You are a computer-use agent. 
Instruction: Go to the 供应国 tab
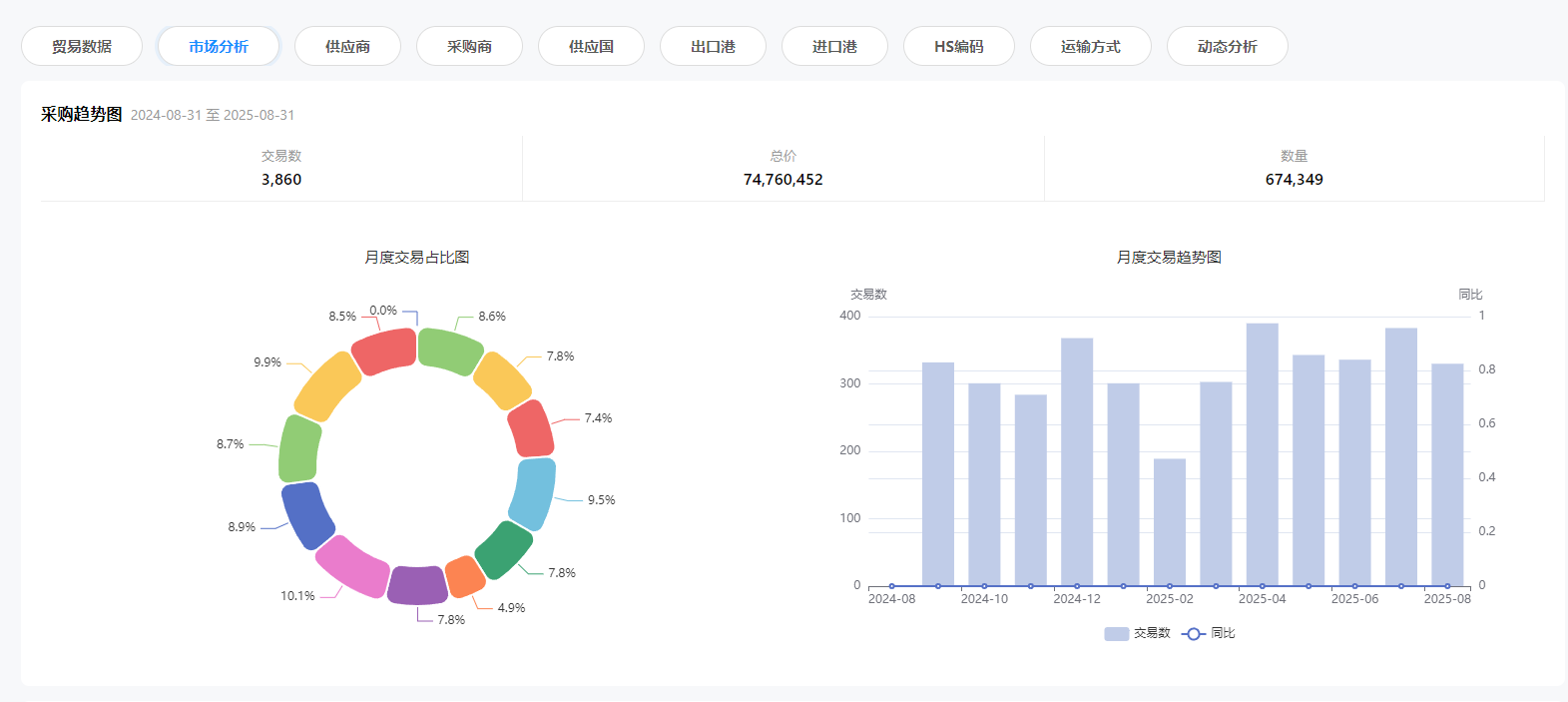pos(591,46)
